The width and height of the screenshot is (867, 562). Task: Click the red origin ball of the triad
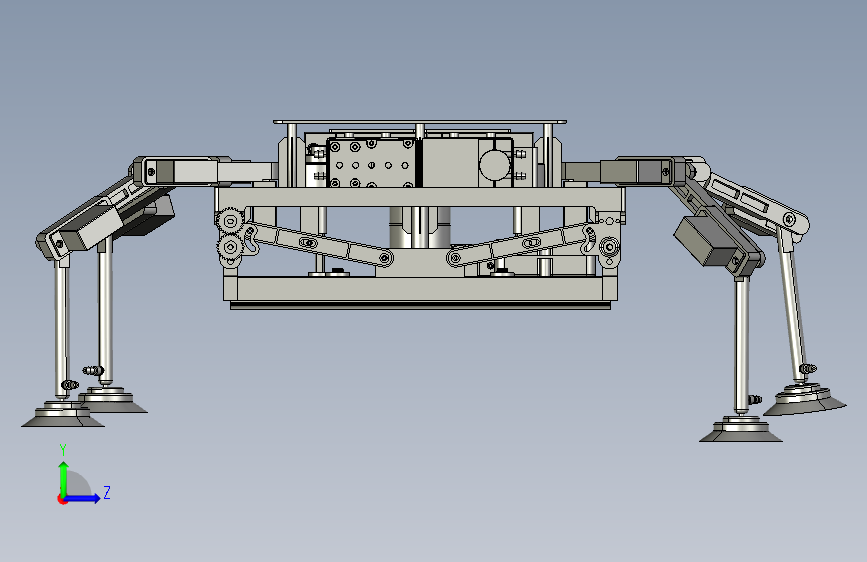pyautogui.click(x=61, y=499)
